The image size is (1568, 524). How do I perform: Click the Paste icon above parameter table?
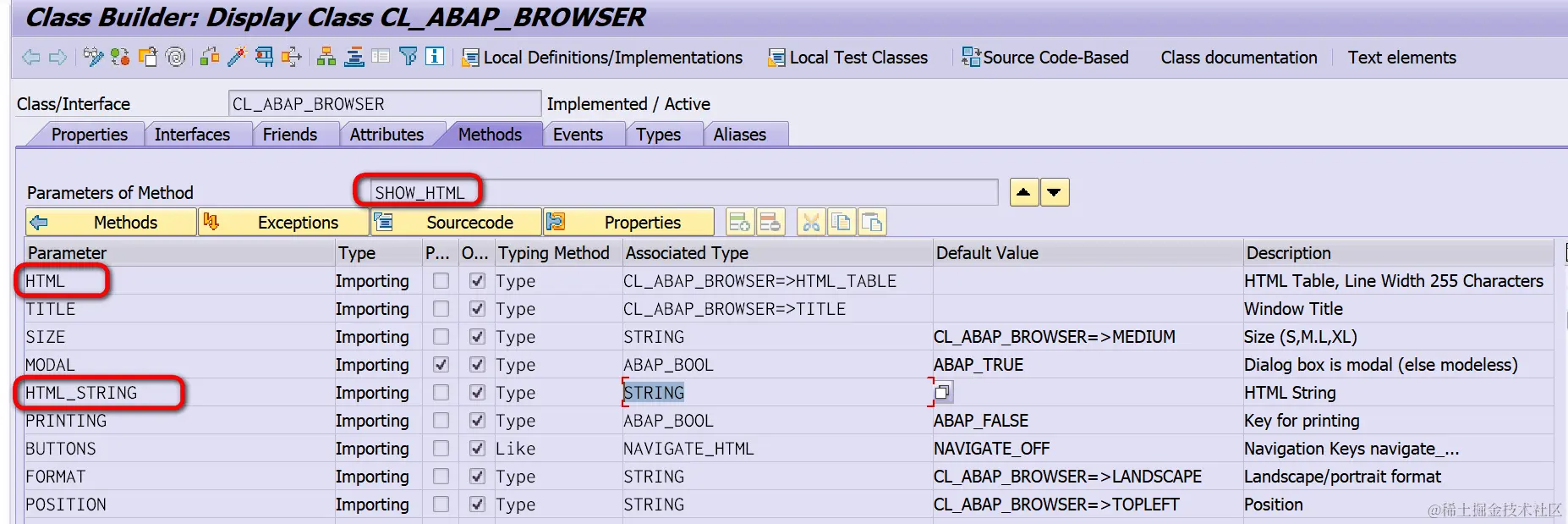click(x=872, y=222)
